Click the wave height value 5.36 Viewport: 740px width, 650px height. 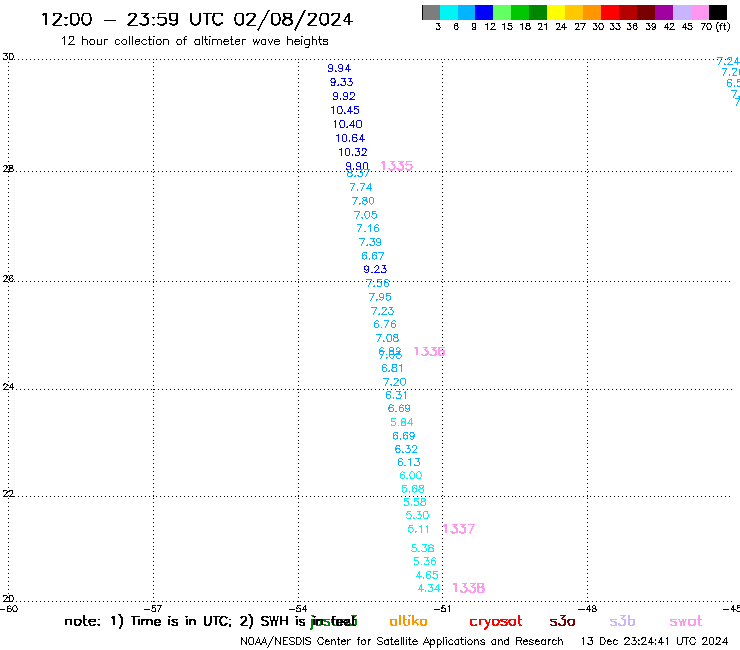[x=425, y=562]
